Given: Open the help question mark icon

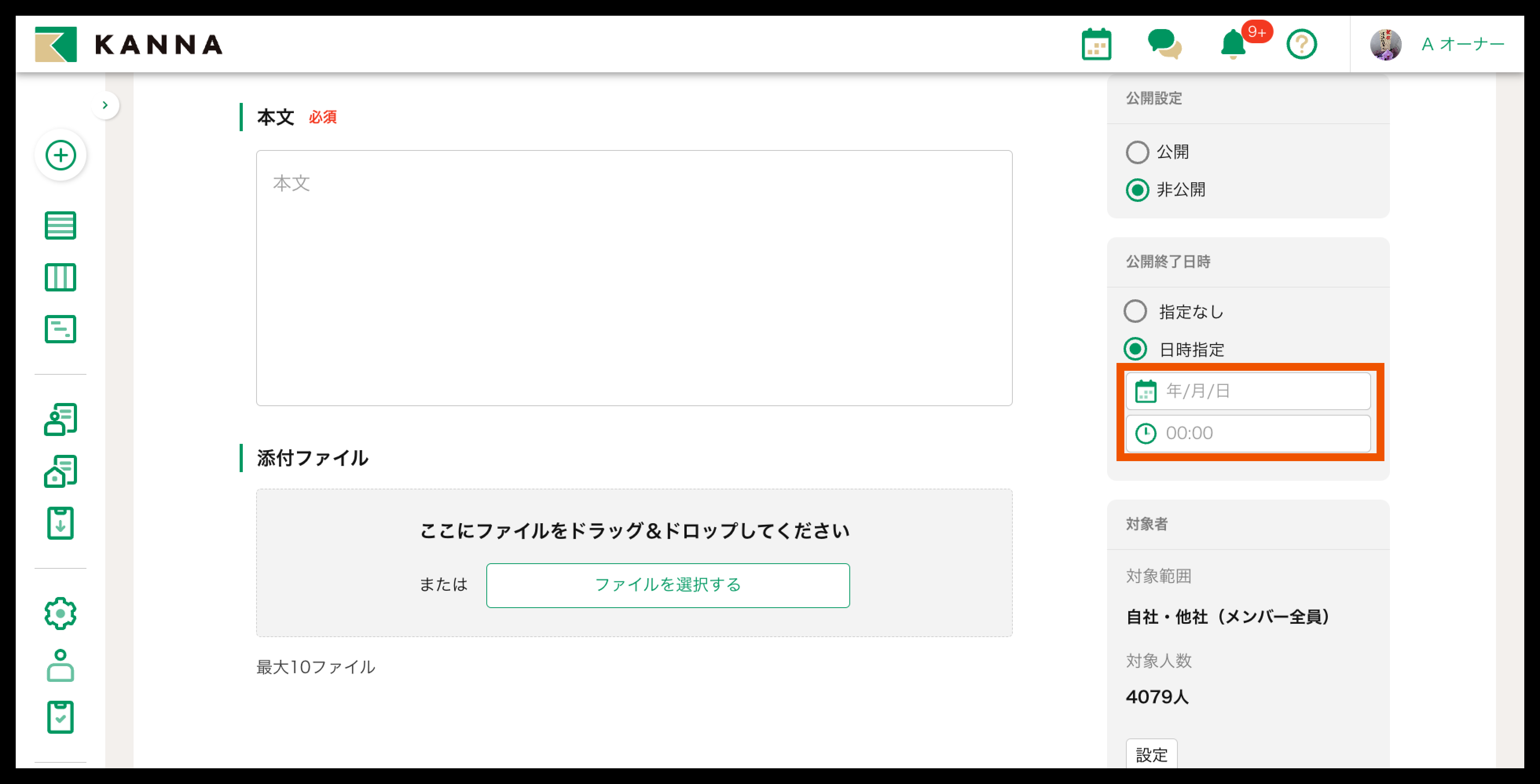Looking at the screenshot, I should [x=1302, y=45].
